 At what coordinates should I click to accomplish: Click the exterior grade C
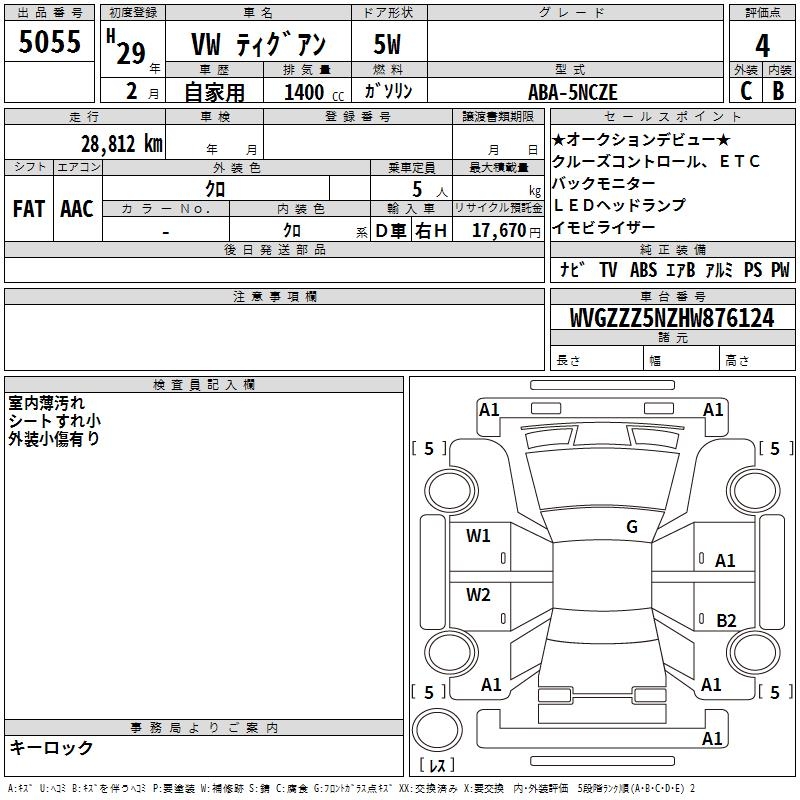tap(745, 90)
